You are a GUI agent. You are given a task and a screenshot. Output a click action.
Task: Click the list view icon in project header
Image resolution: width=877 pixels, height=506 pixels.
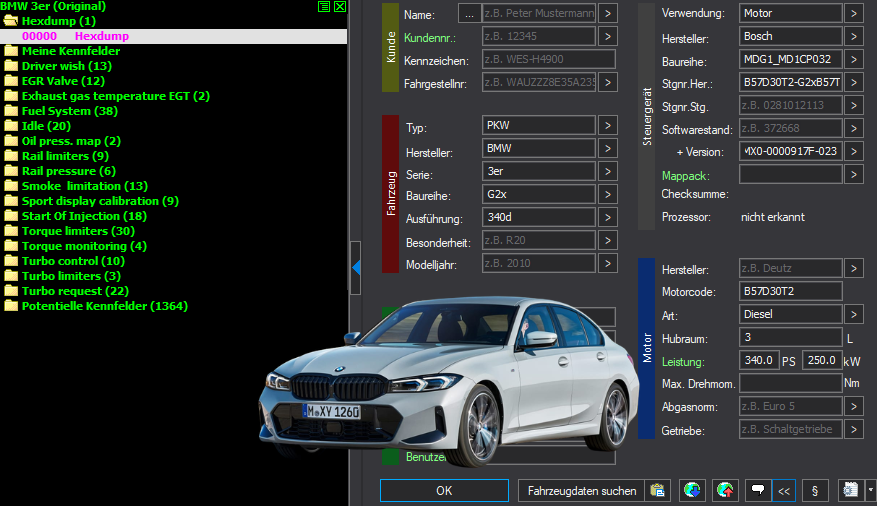coord(324,6)
